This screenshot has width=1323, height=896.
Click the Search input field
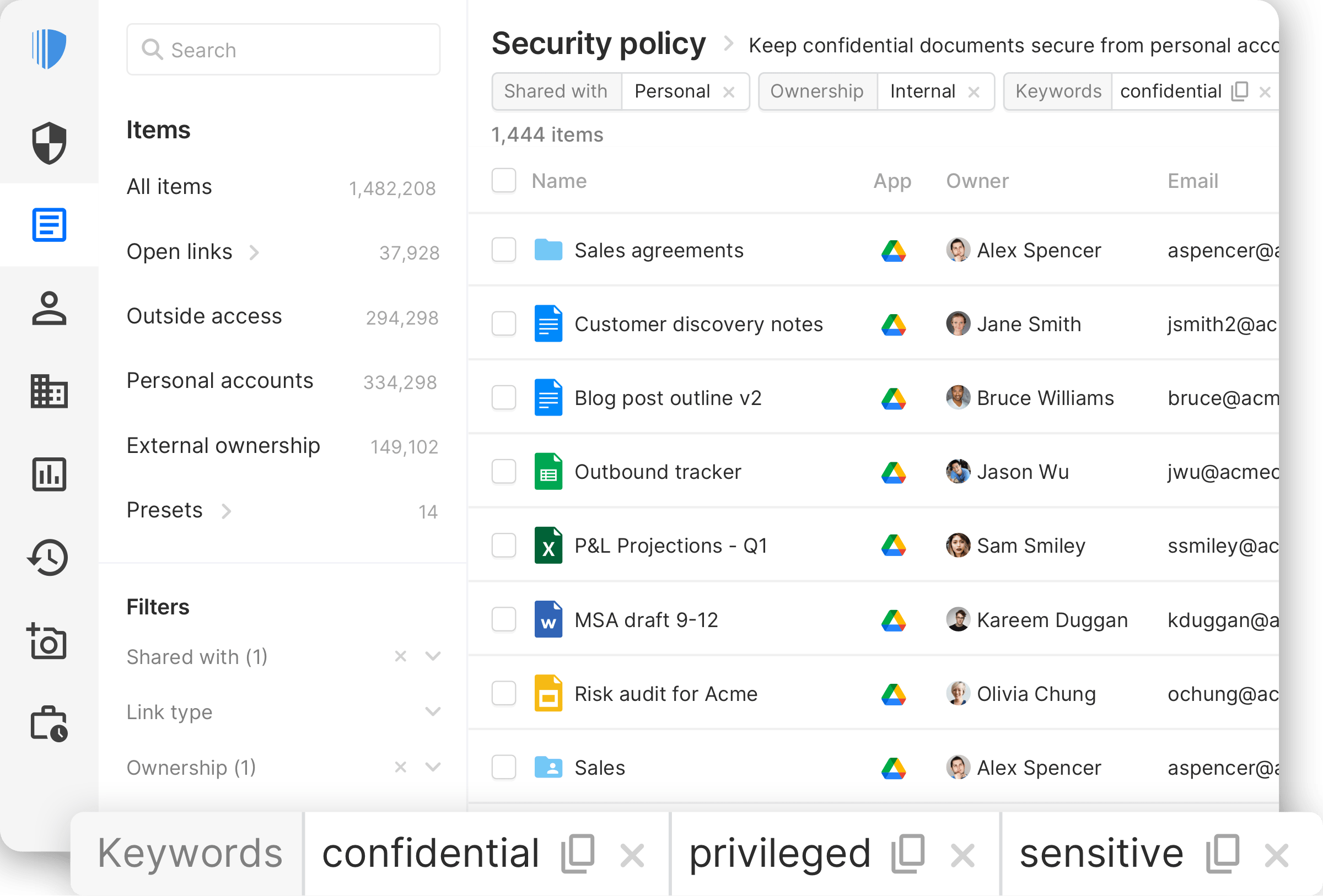coord(283,50)
